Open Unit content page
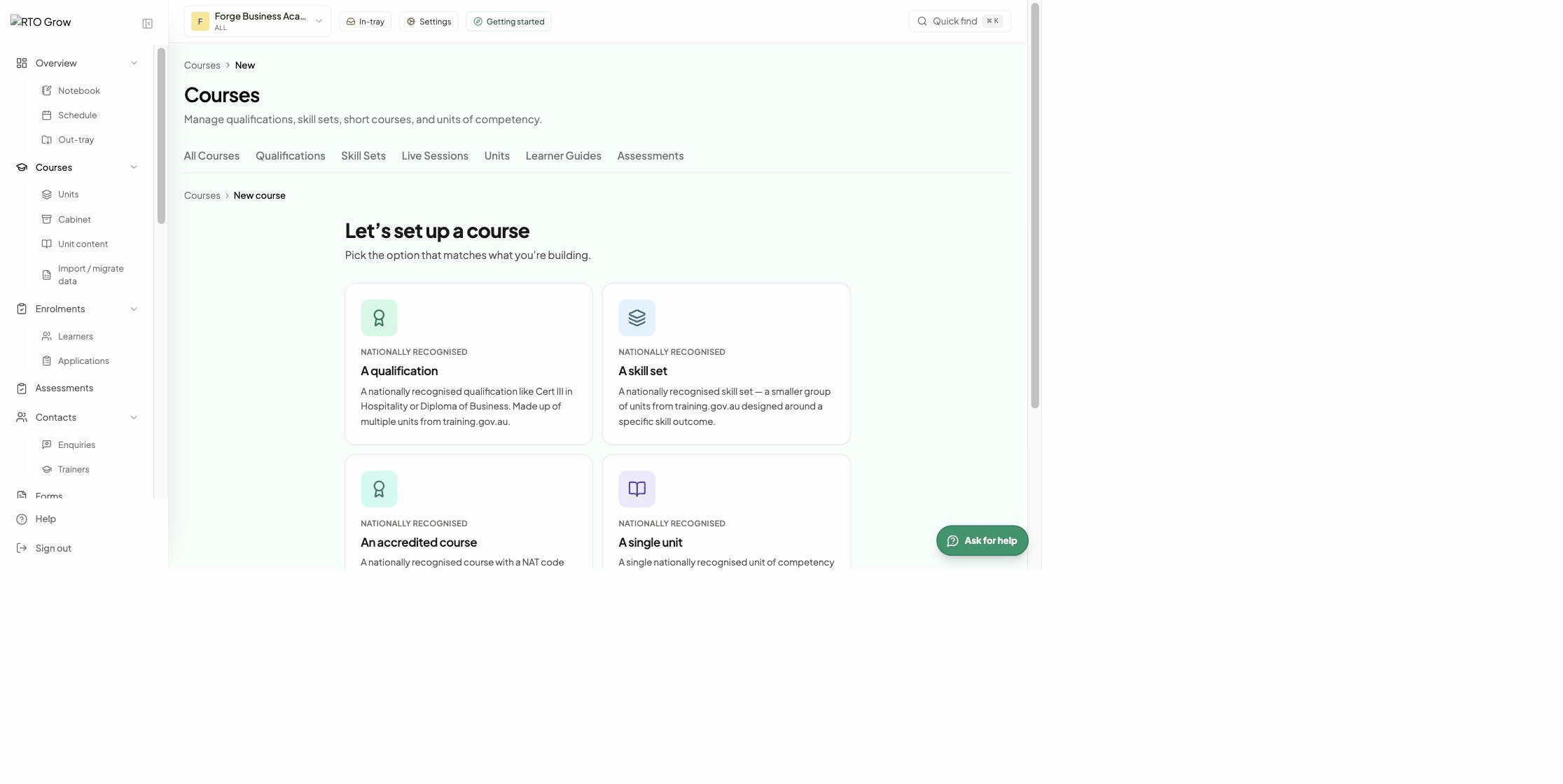1563x784 pixels. (x=83, y=244)
